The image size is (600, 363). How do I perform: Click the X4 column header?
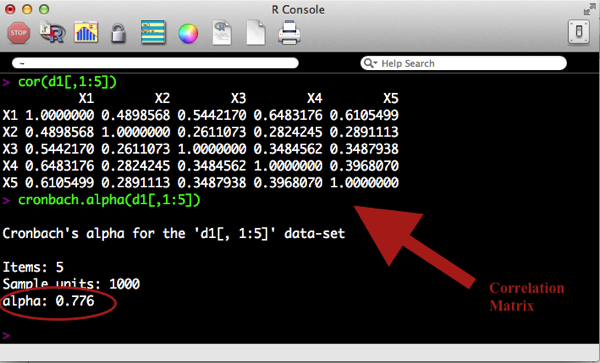(x=315, y=99)
